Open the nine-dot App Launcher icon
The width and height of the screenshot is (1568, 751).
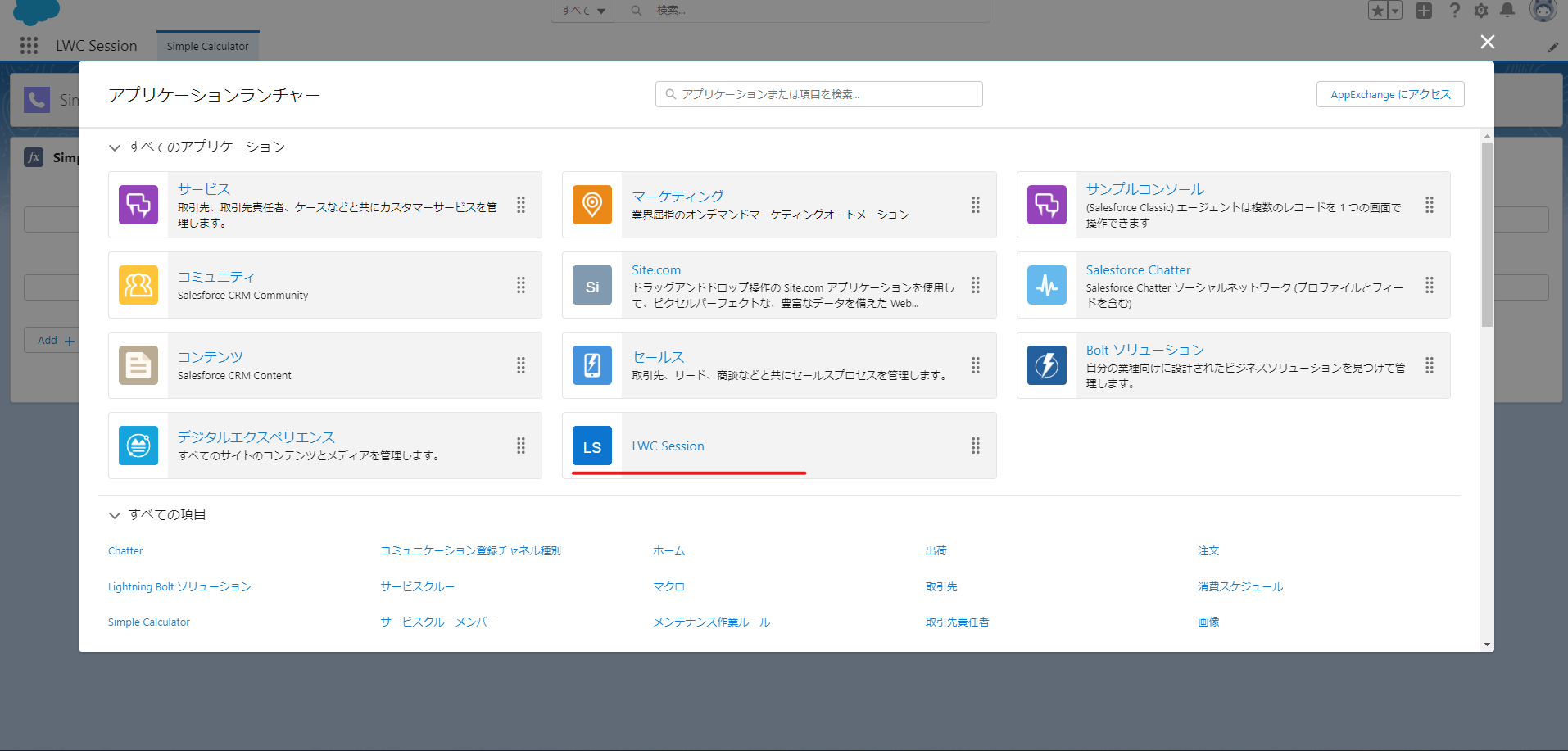click(29, 46)
